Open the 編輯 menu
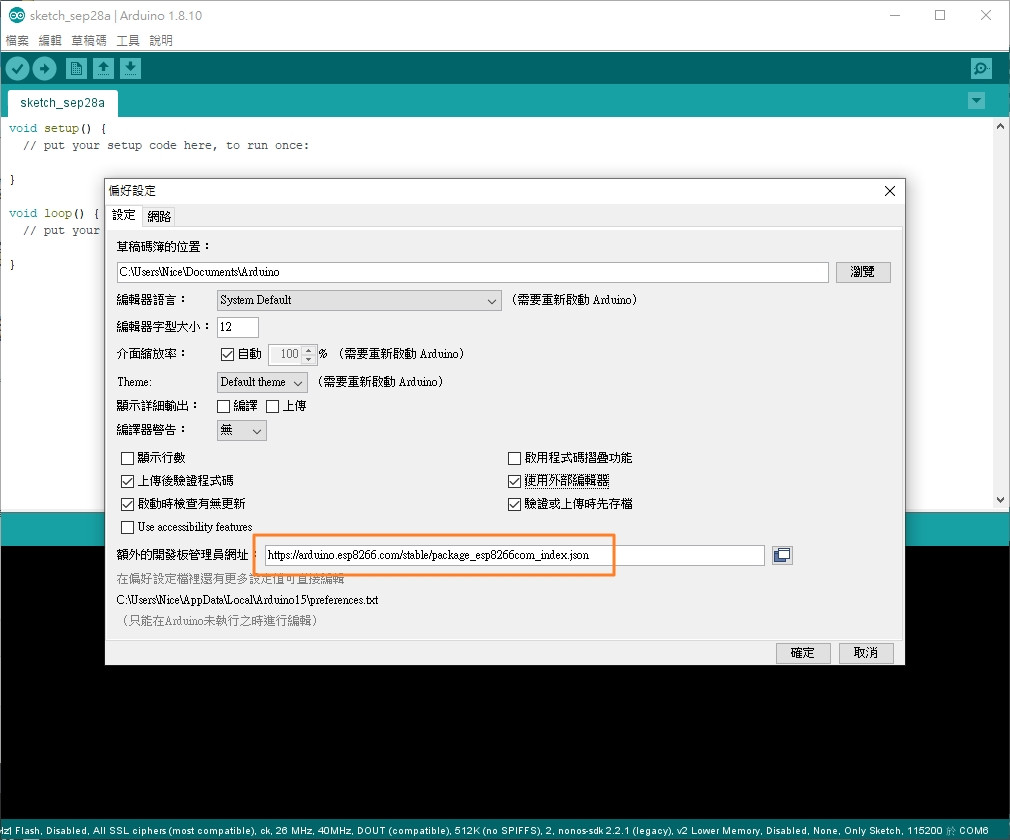 click(50, 41)
